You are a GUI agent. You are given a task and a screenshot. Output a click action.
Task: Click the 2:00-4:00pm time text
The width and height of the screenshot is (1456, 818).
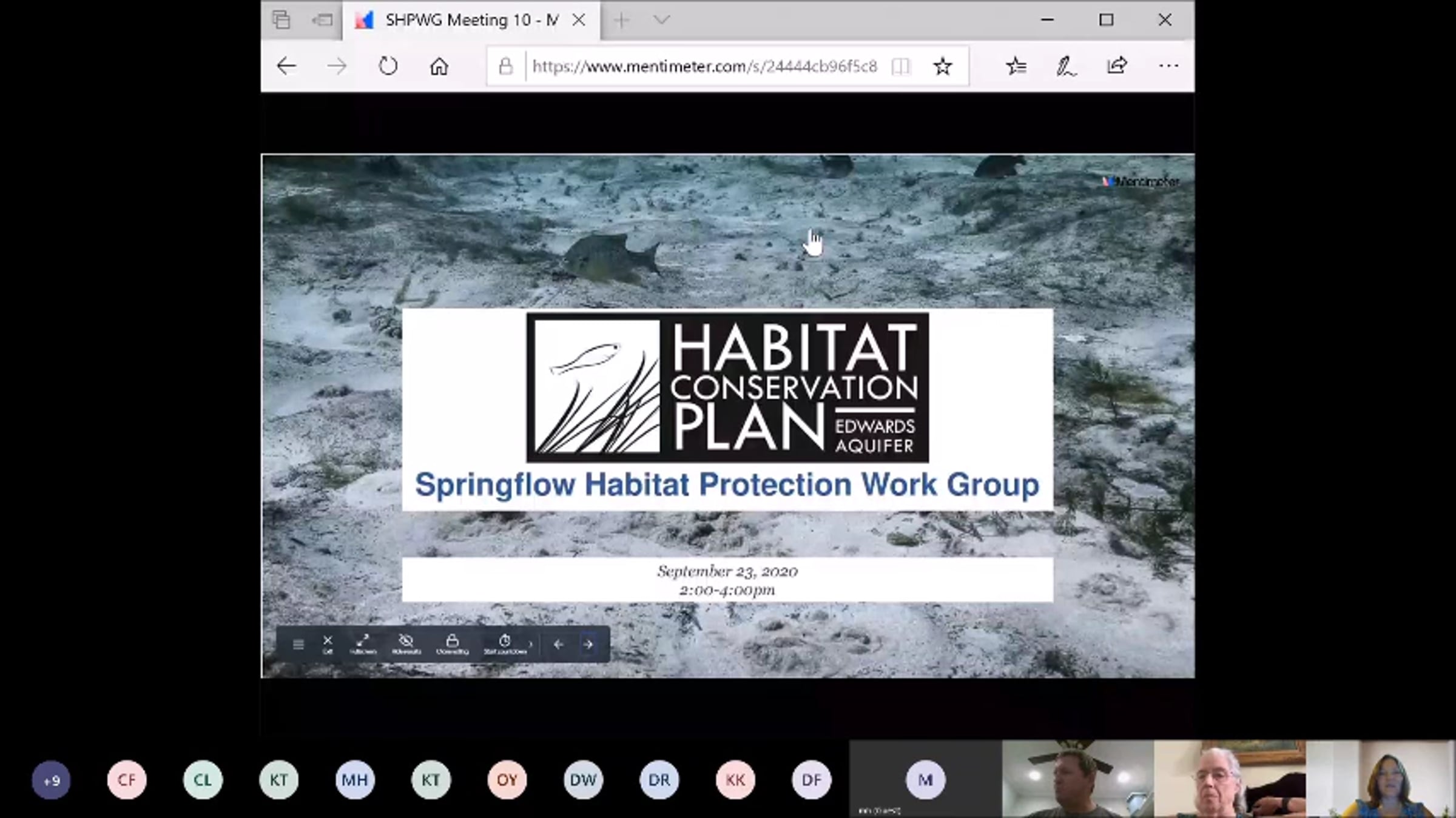727,590
